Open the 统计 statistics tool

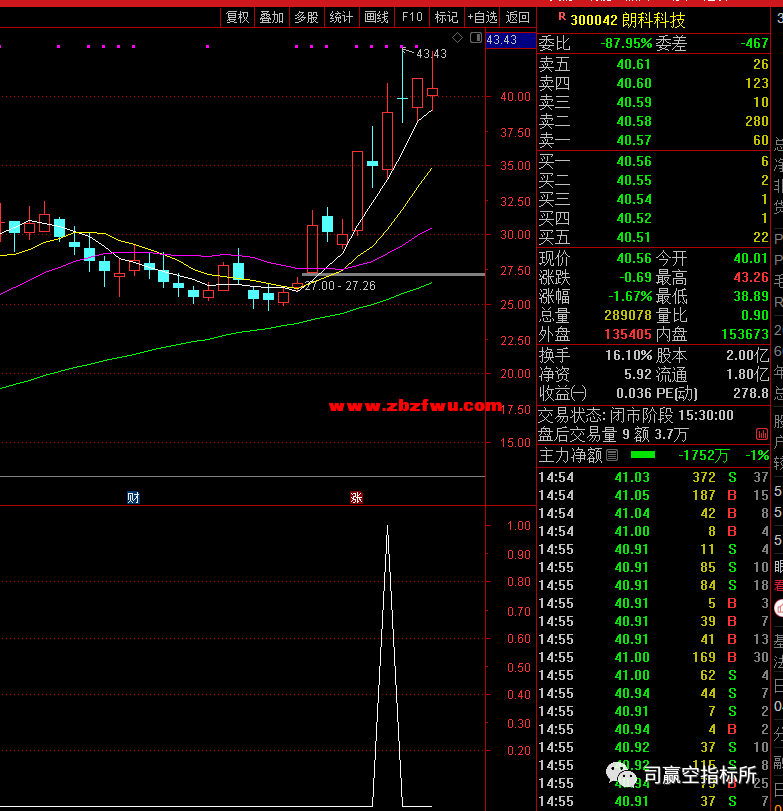[341, 17]
